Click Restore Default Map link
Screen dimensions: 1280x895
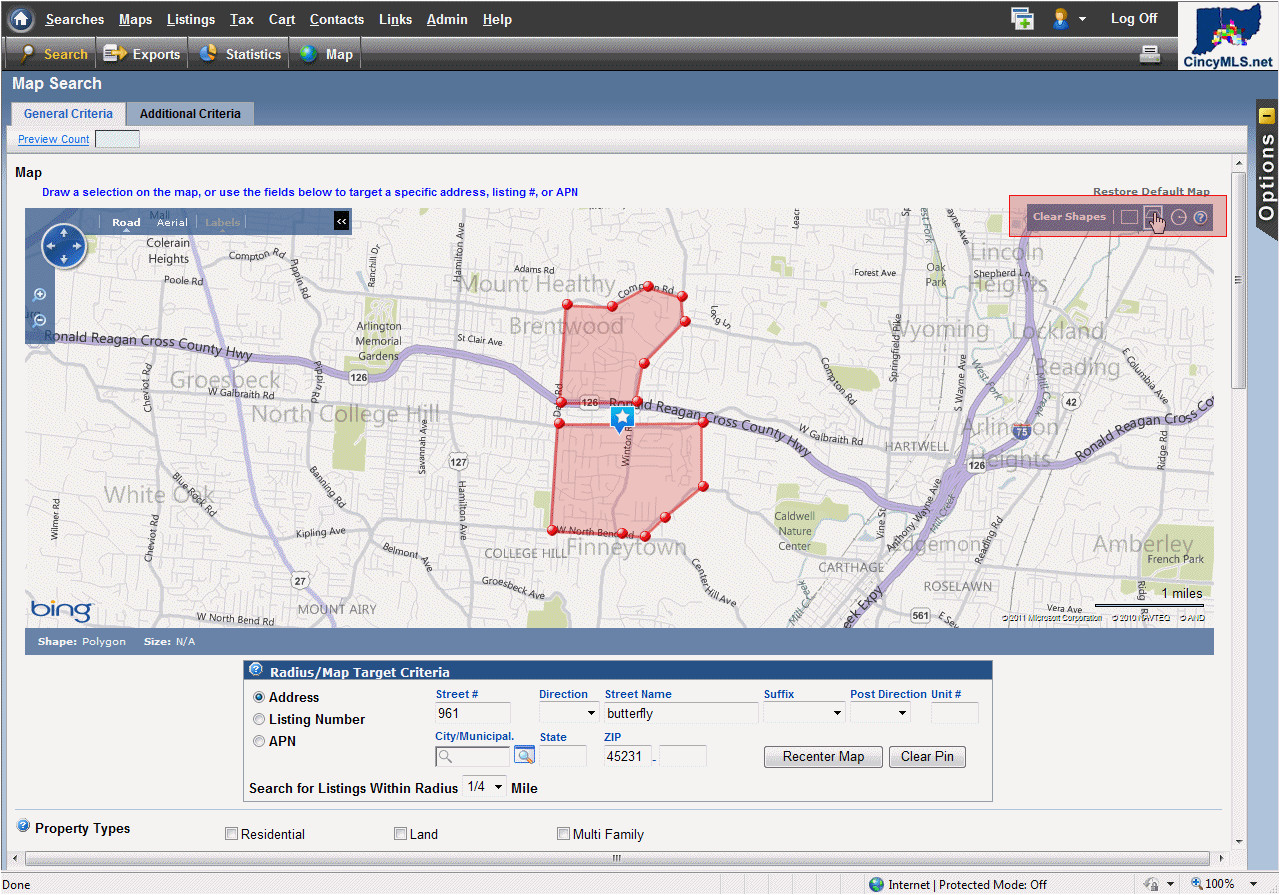1151,192
